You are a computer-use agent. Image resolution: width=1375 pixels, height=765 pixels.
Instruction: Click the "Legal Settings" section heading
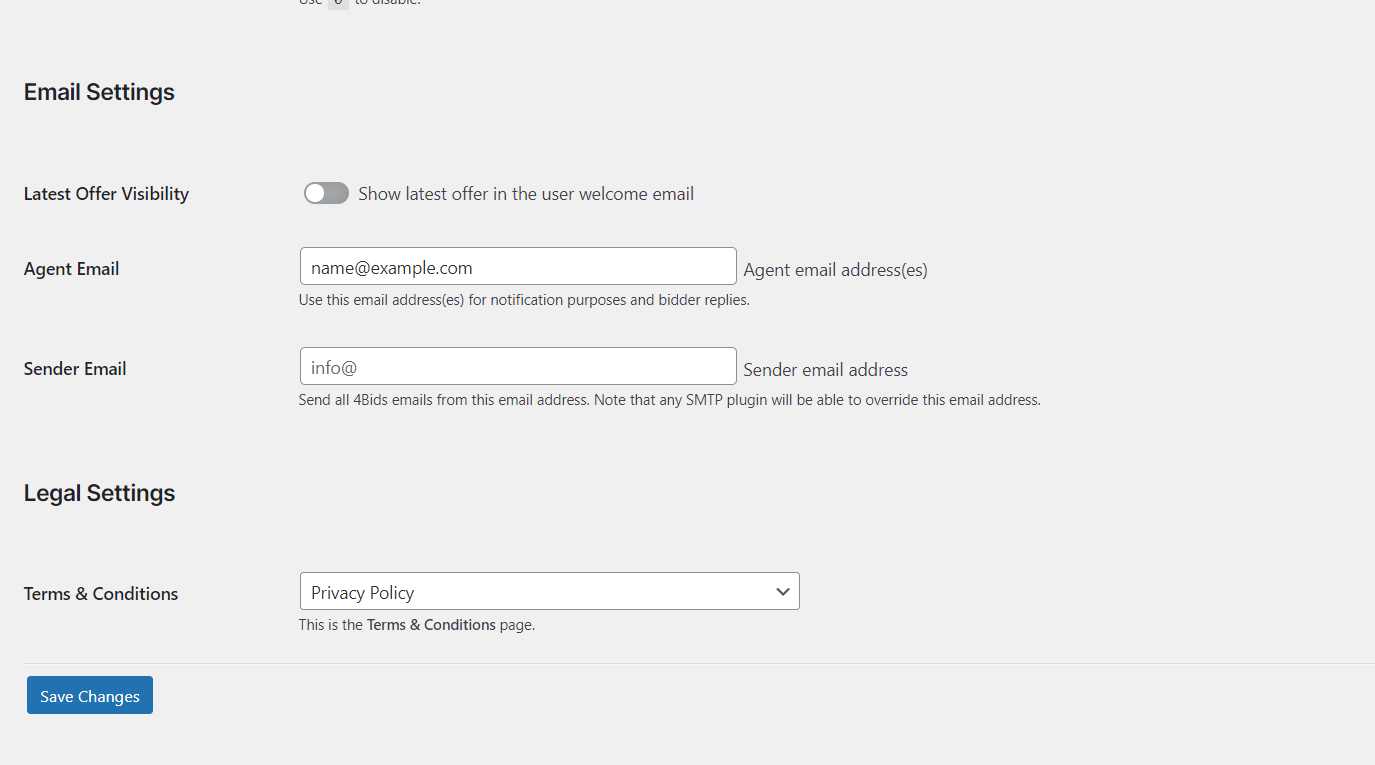pyautogui.click(x=99, y=493)
